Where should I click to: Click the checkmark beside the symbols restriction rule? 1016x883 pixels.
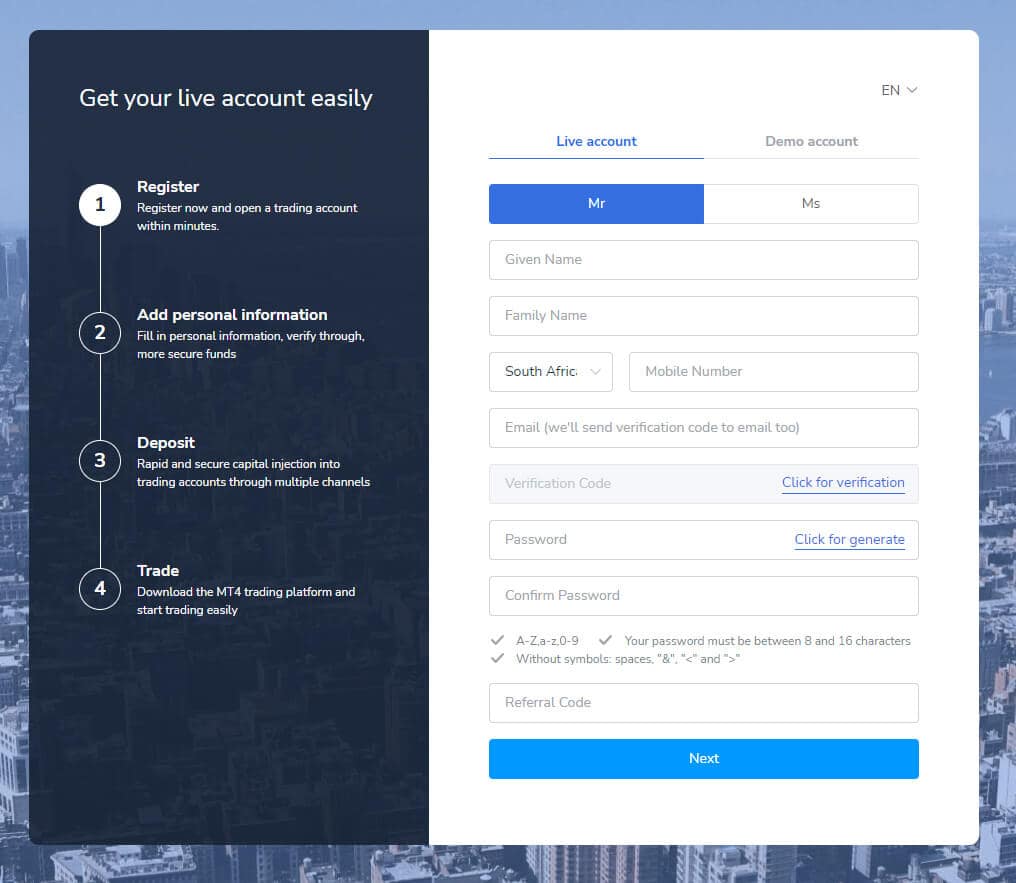point(497,658)
